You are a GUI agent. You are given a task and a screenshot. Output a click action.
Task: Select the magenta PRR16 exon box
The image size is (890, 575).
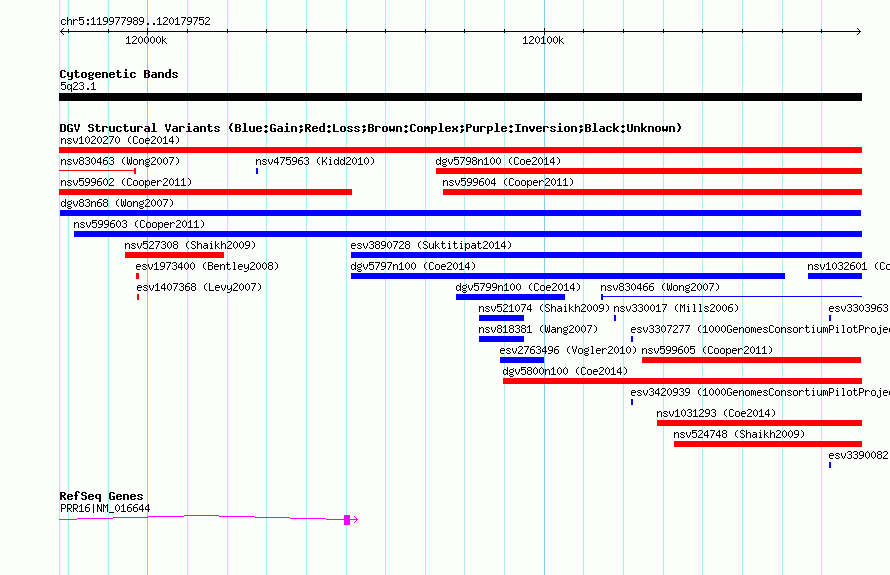(x=347, y=520)
